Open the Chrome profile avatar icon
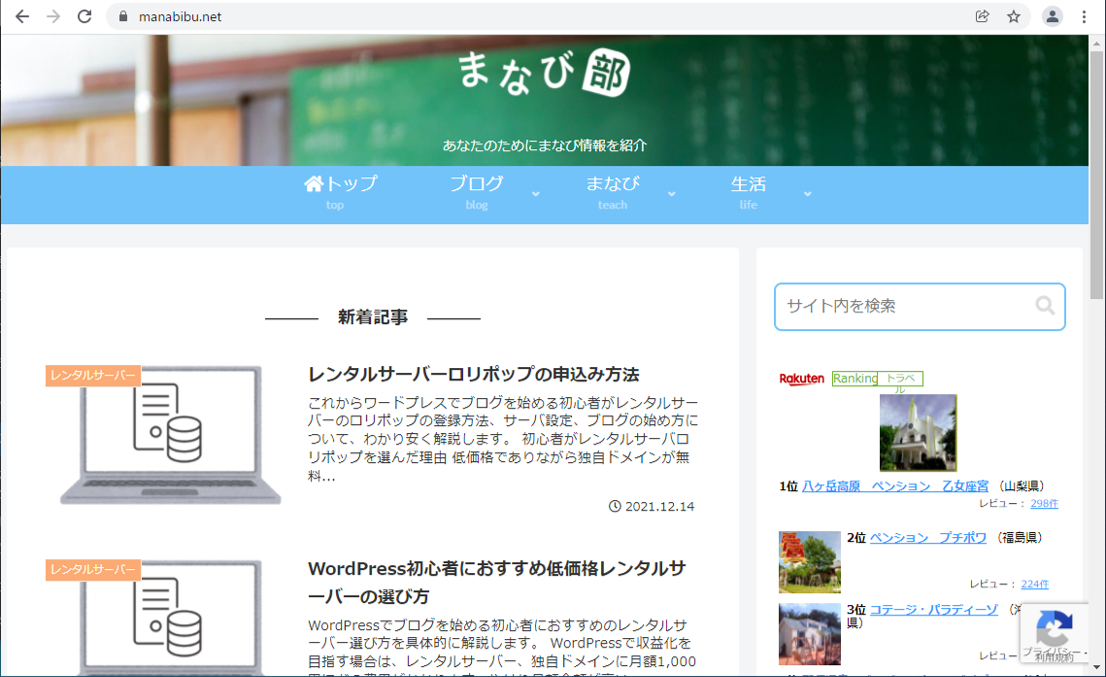The image size is (1106, 677). [x=1052, y=17]
